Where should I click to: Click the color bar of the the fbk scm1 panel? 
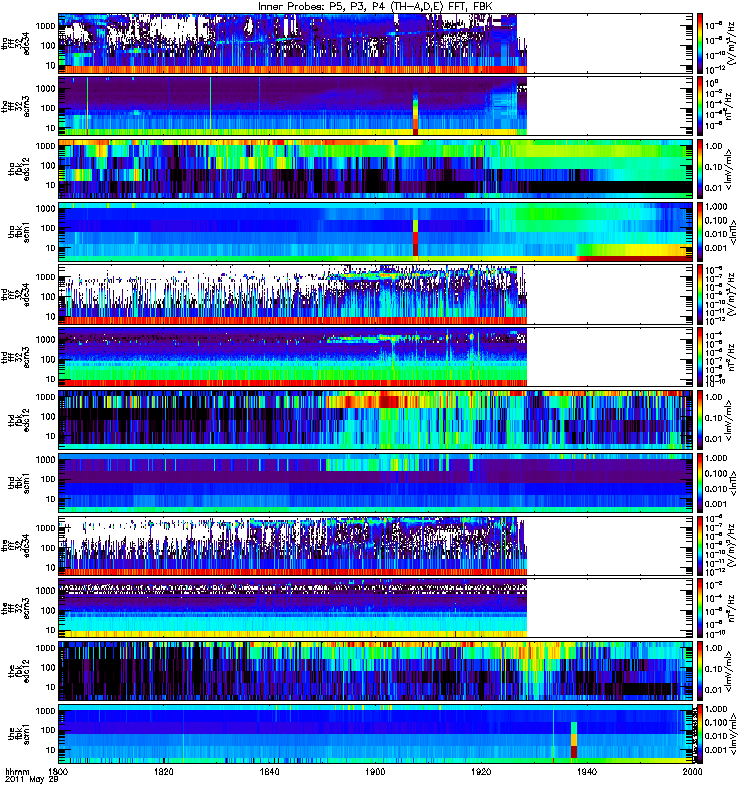click(x=701, y=734)
